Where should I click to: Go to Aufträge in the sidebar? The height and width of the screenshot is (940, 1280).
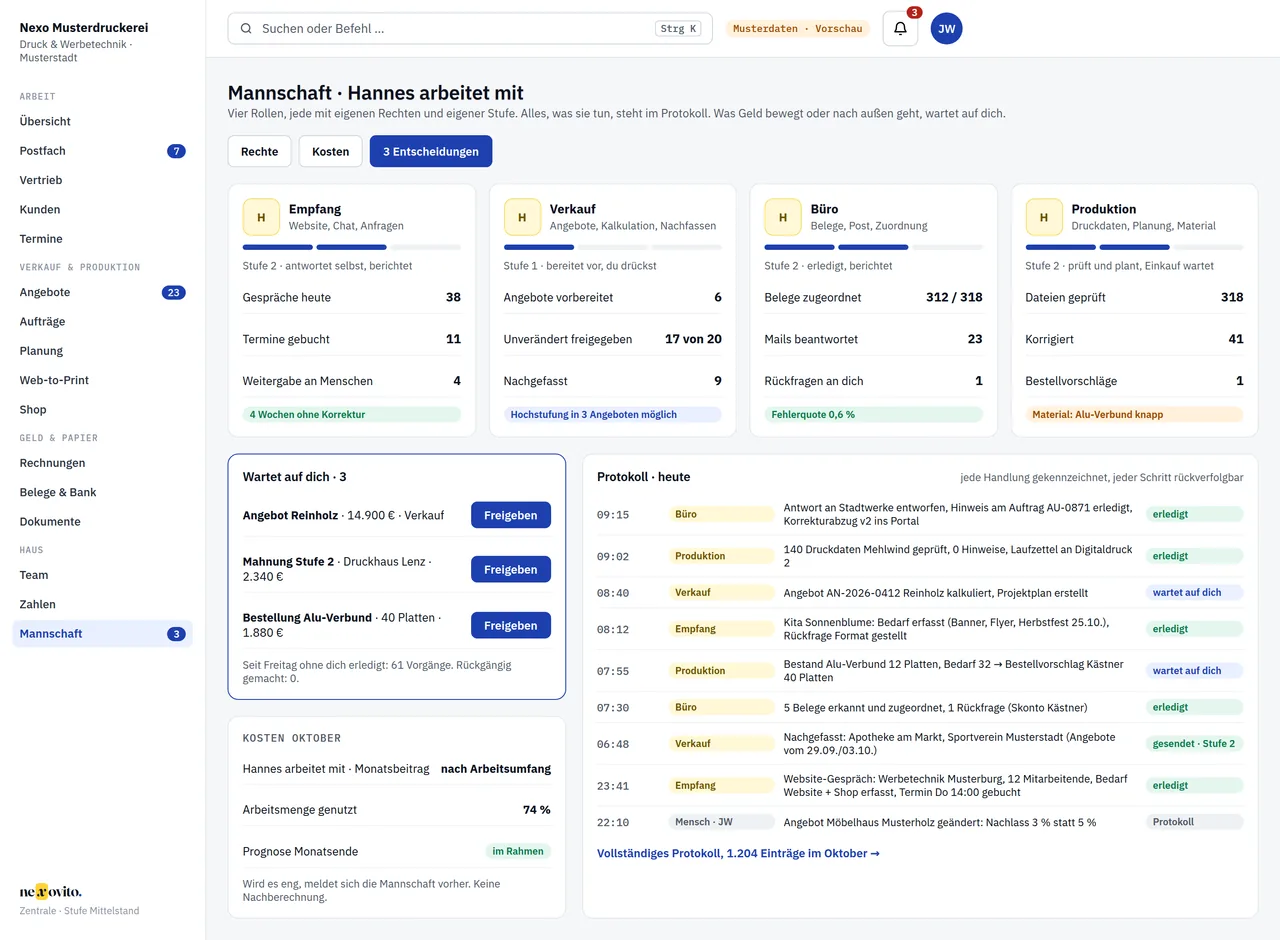[102, 321]
